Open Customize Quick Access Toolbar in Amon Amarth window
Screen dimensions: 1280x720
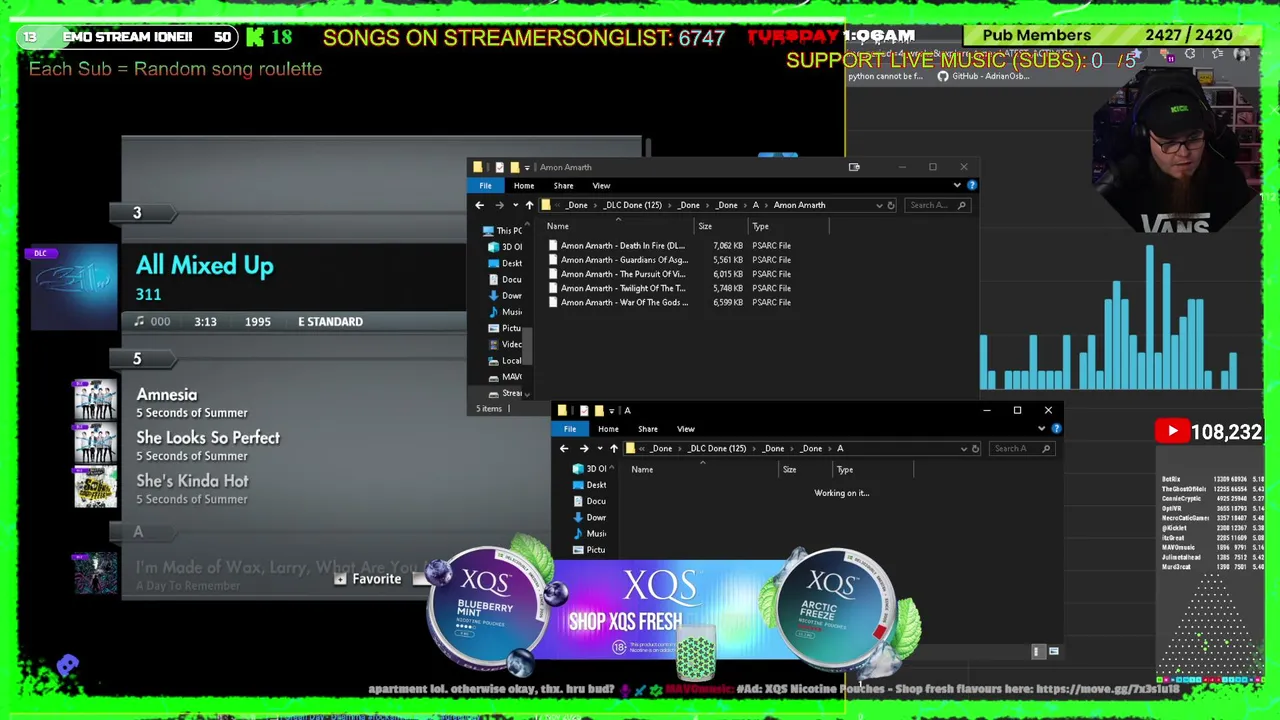coord(527,167)
